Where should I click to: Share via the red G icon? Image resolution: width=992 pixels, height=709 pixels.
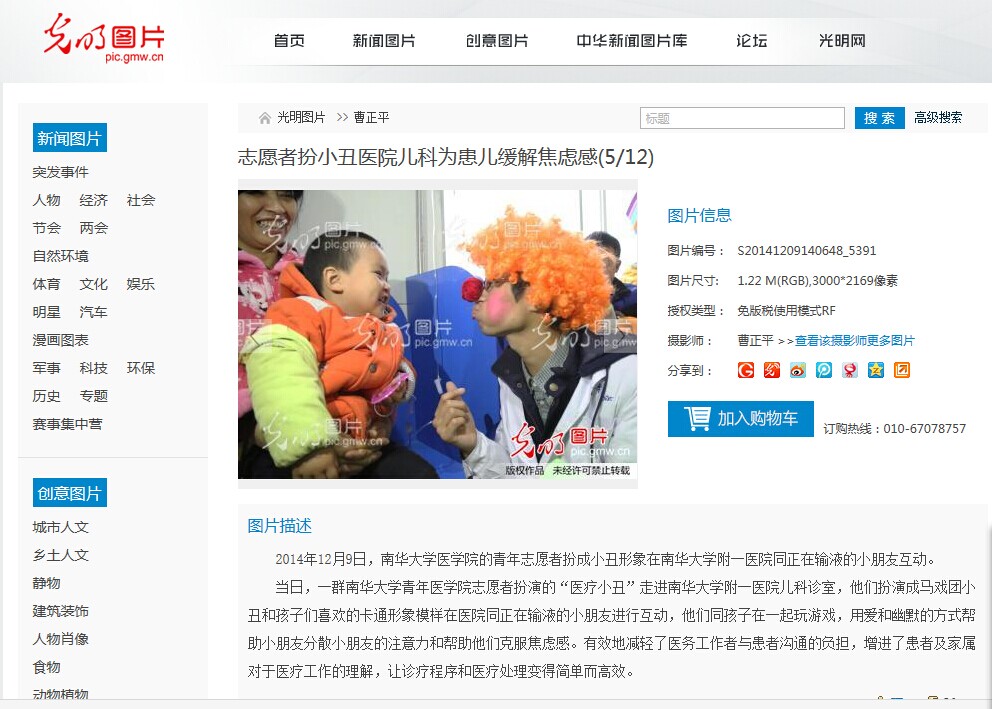coord(746,370)
